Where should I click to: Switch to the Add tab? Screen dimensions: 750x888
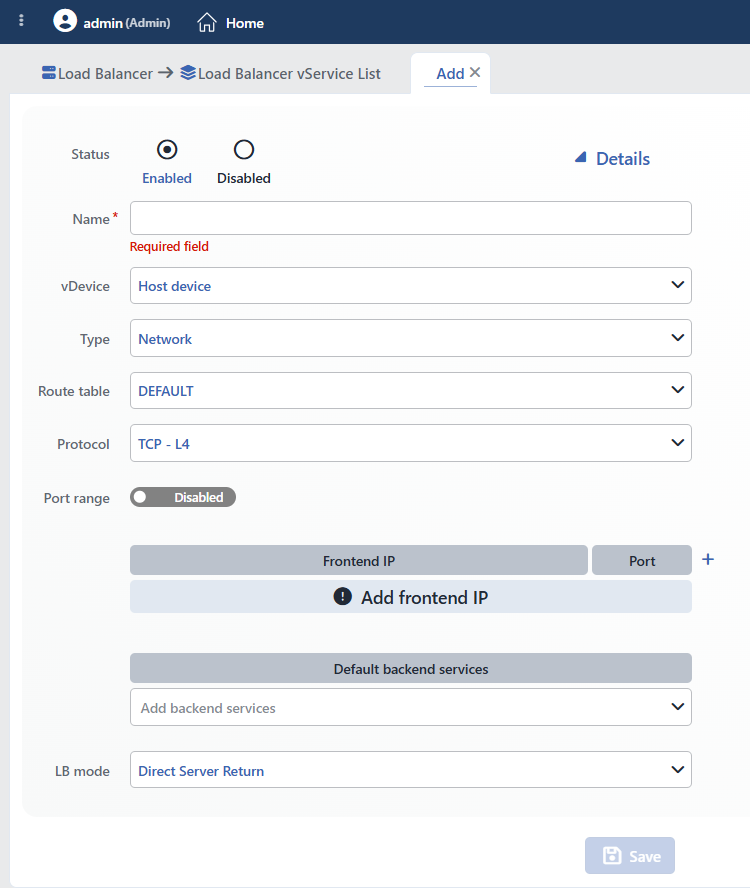(450, 74)
